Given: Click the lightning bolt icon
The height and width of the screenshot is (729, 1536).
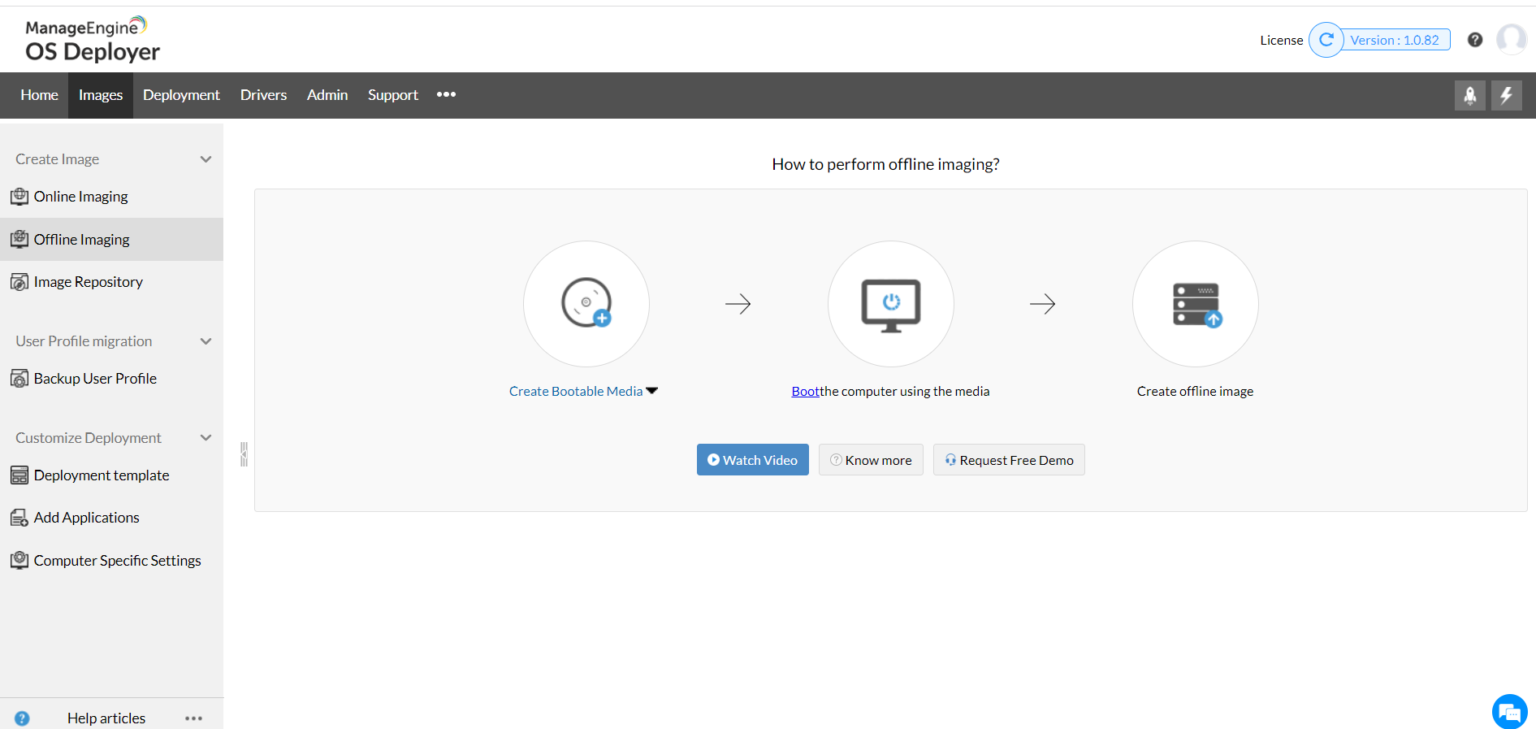Looking at the screenshot, I should click(x=1506, y=95).
